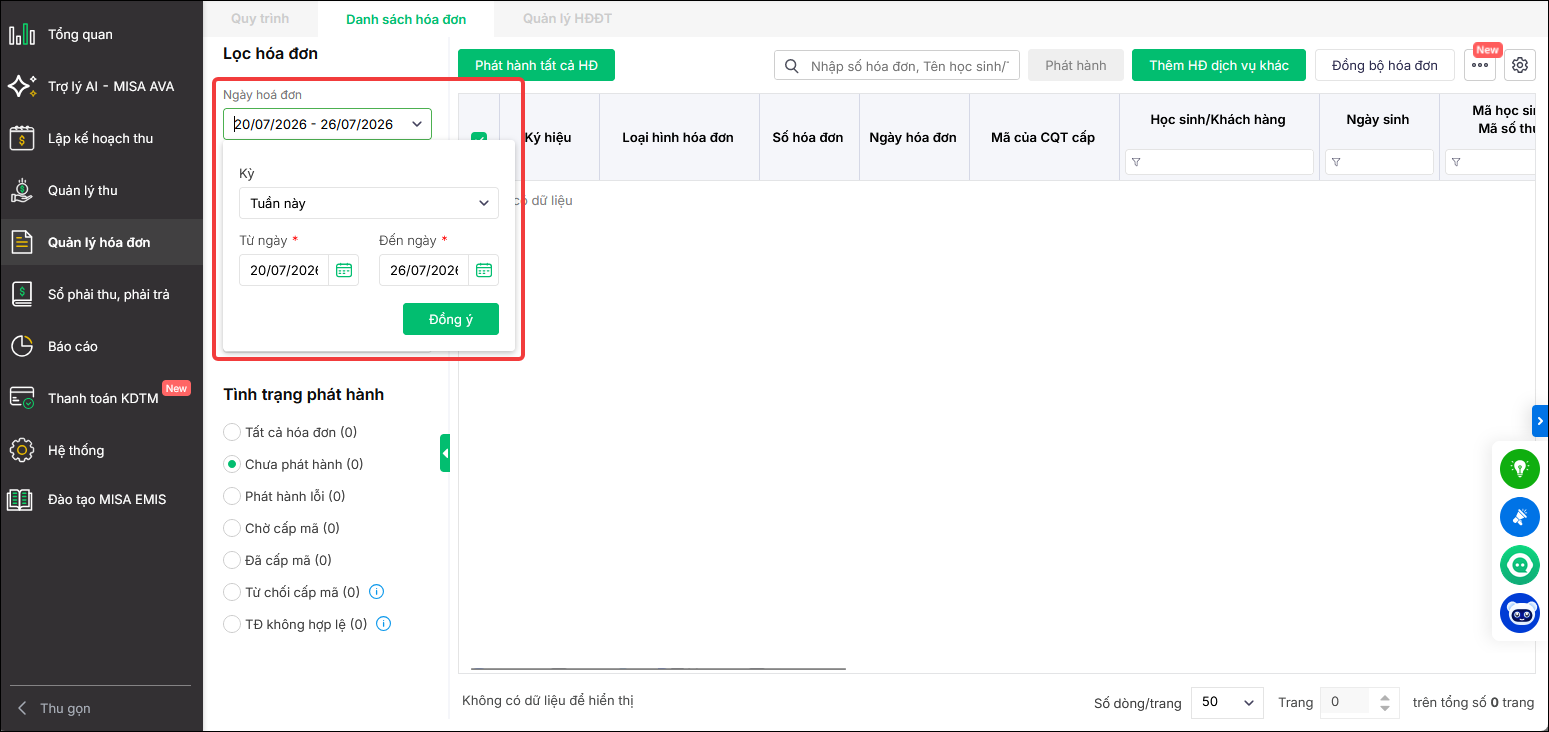Screen dimensions: 1549x732
Task: Open the three-dots more options button
Action: (1480, 66)
